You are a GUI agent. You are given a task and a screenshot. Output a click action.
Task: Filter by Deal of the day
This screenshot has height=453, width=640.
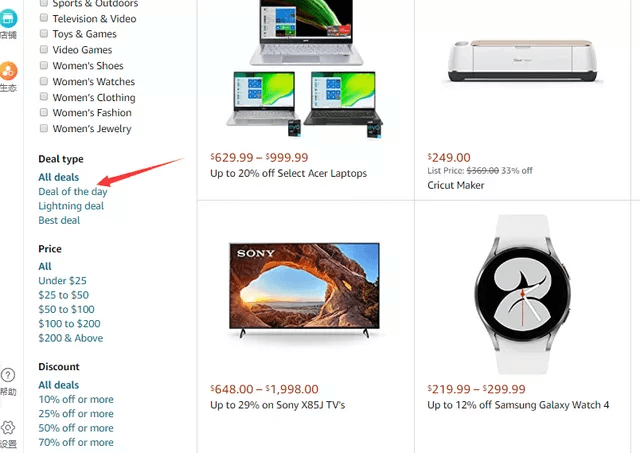(73, 191)
